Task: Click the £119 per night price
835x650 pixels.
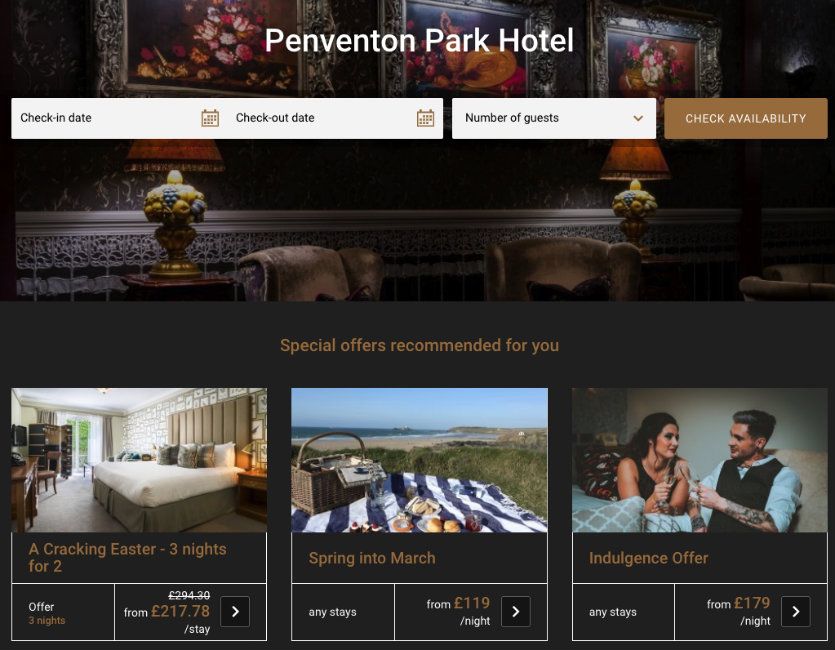Action: click(471, 603)
